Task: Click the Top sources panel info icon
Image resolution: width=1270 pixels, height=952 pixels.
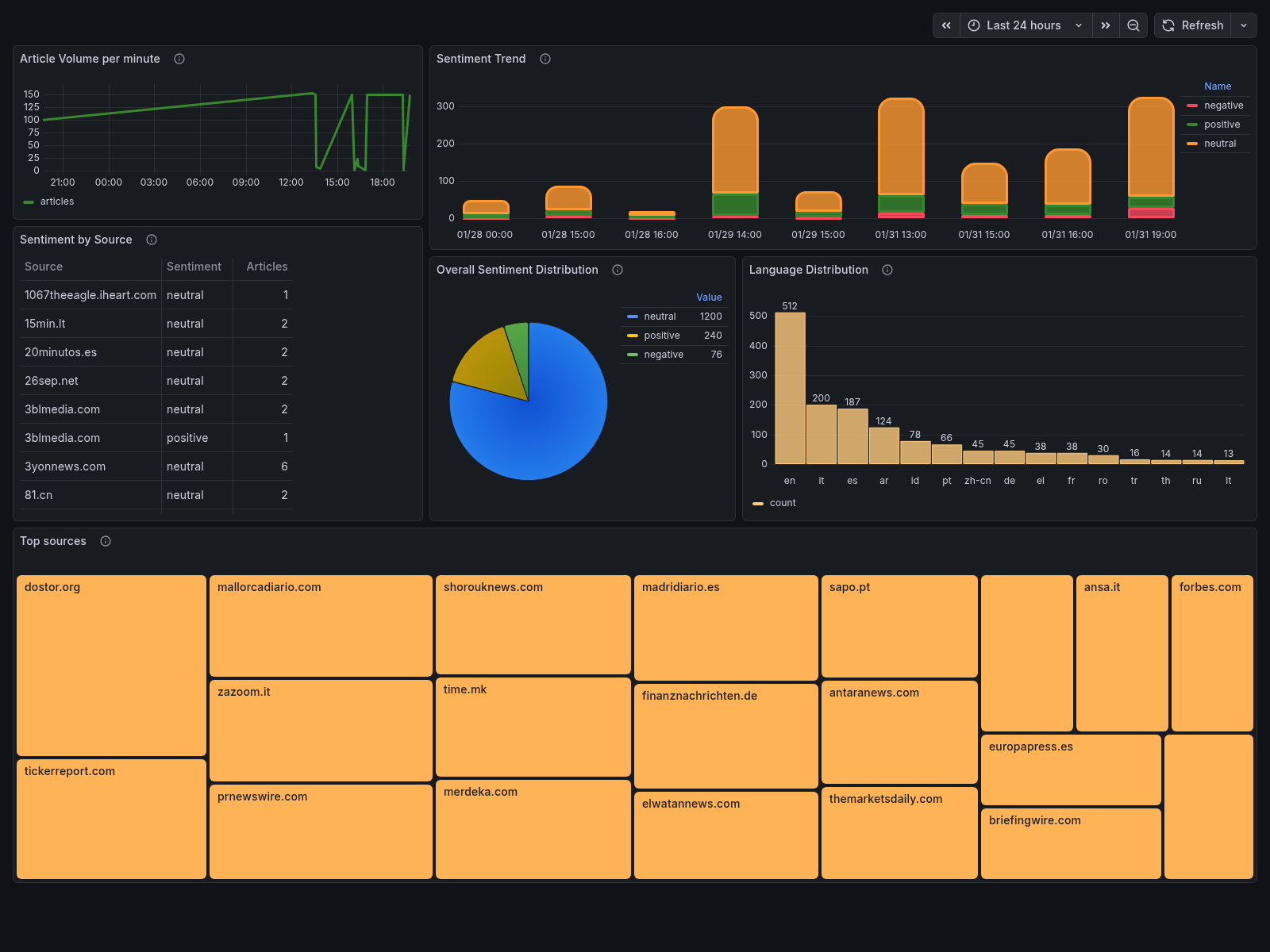Action: [106, 541]
